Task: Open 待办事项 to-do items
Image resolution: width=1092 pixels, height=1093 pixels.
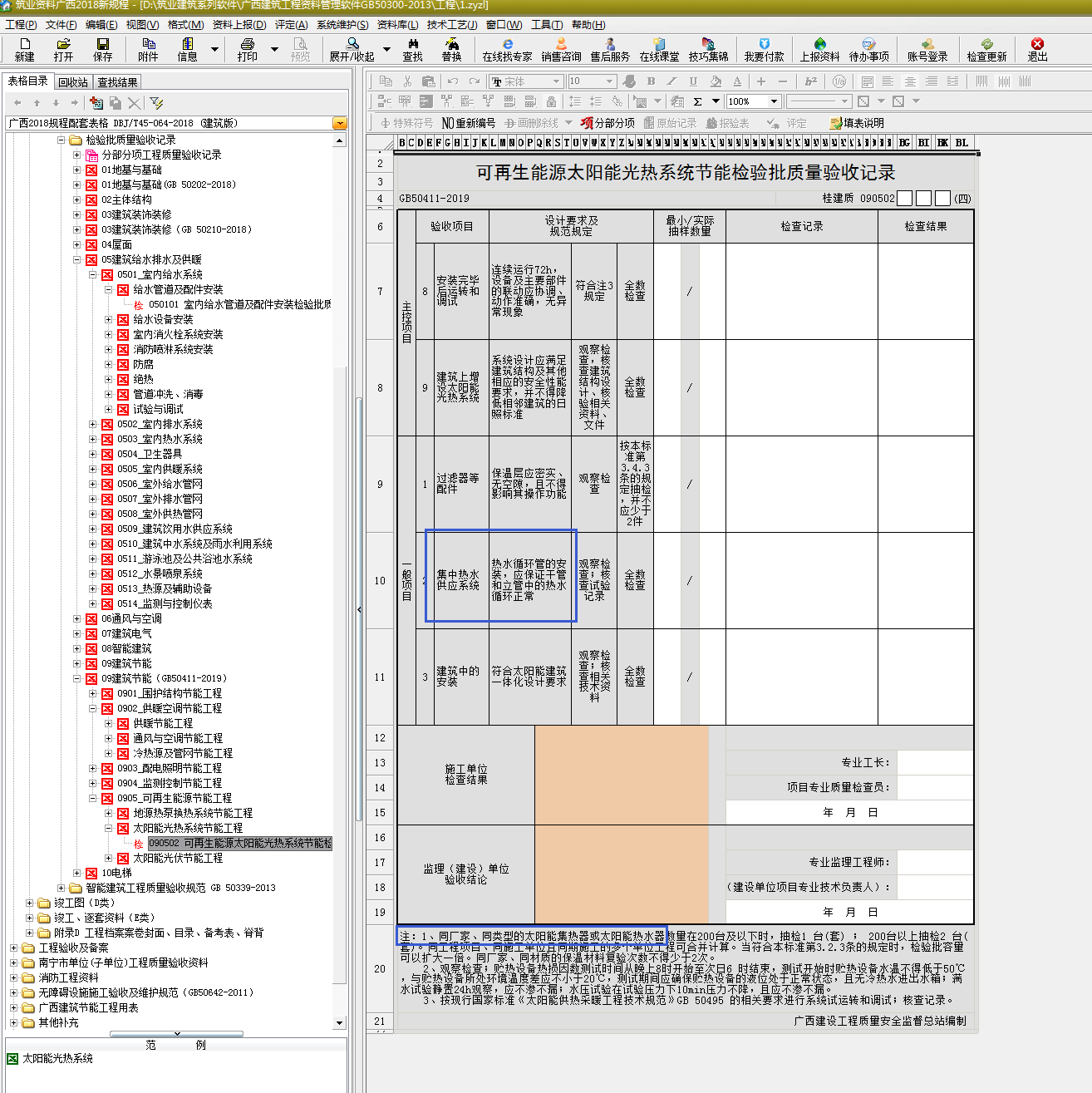Action: click(x=868, y=49)
